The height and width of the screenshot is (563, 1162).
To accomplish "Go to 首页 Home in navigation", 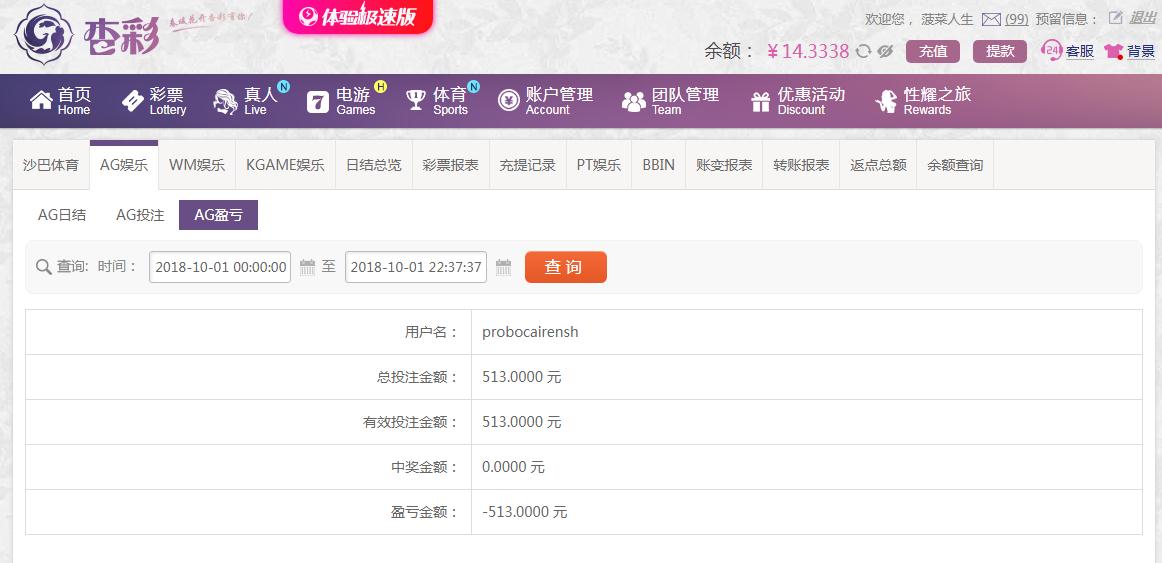I will pyautogui.click(x=61, y=100).
